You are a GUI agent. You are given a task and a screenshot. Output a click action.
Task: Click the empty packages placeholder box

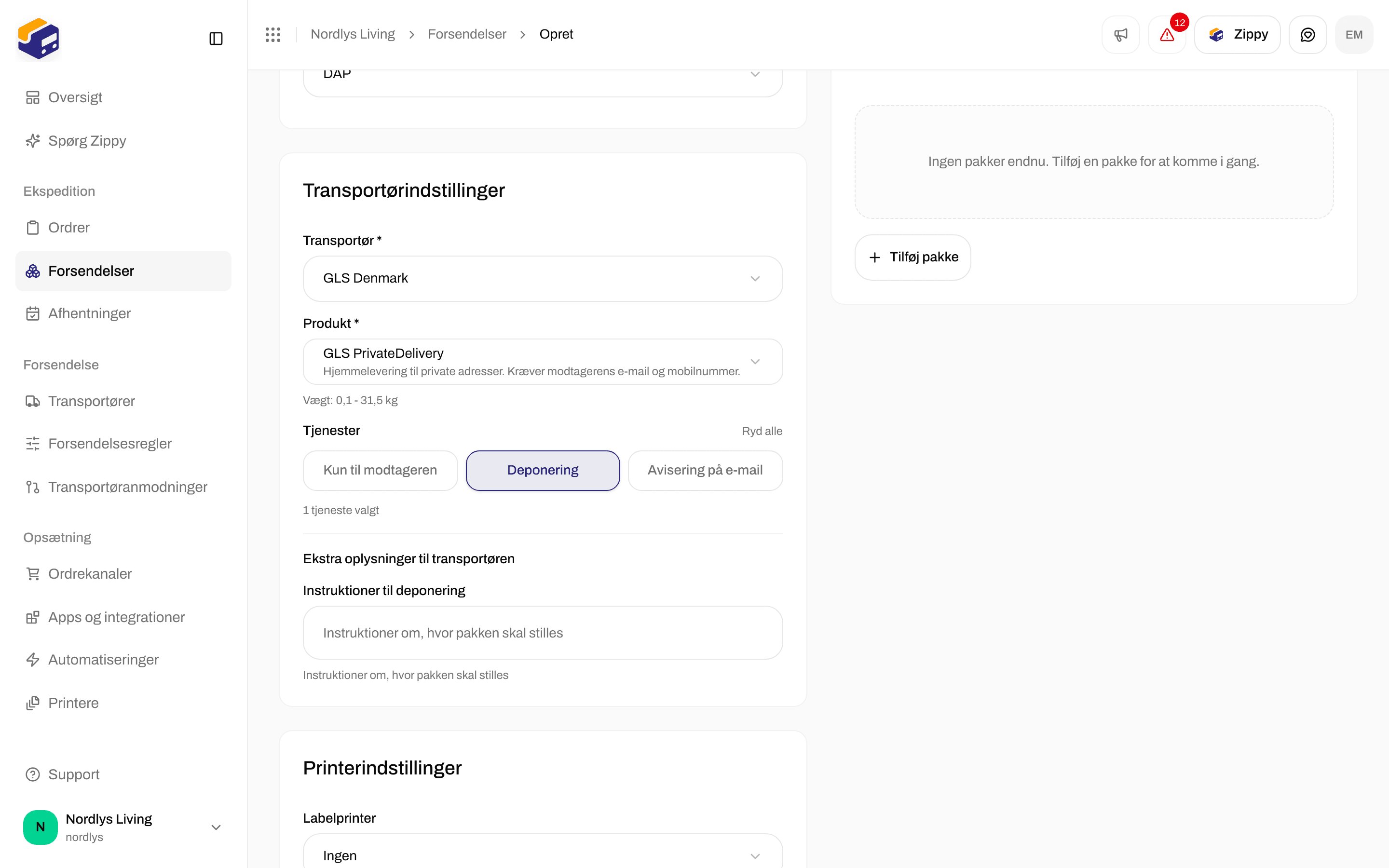tap(1093, 162)
